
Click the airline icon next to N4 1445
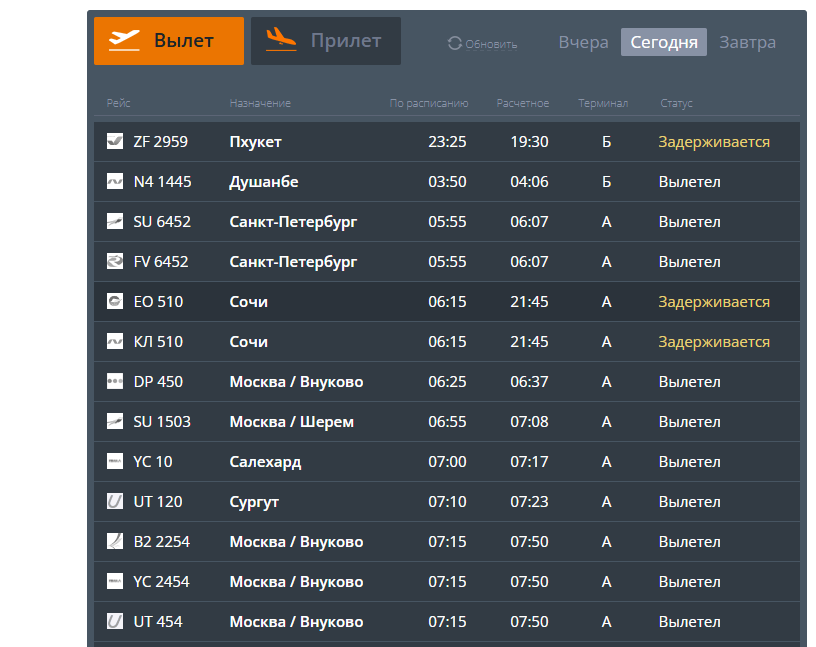pyautogui.click(x=115, y=182)
